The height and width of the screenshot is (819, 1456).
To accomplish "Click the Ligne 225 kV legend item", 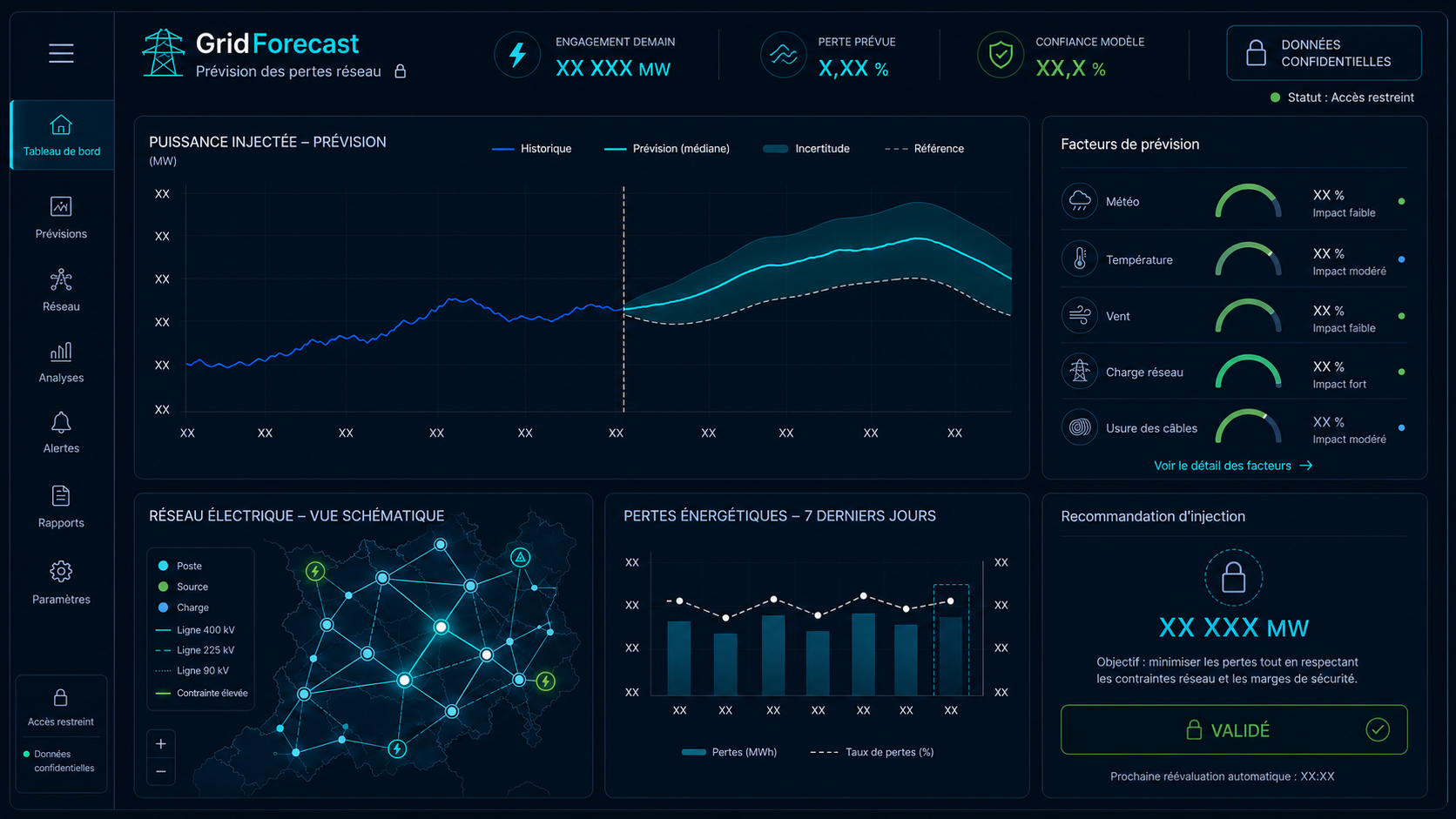I will pyautogui.click(x=195, y=650).
